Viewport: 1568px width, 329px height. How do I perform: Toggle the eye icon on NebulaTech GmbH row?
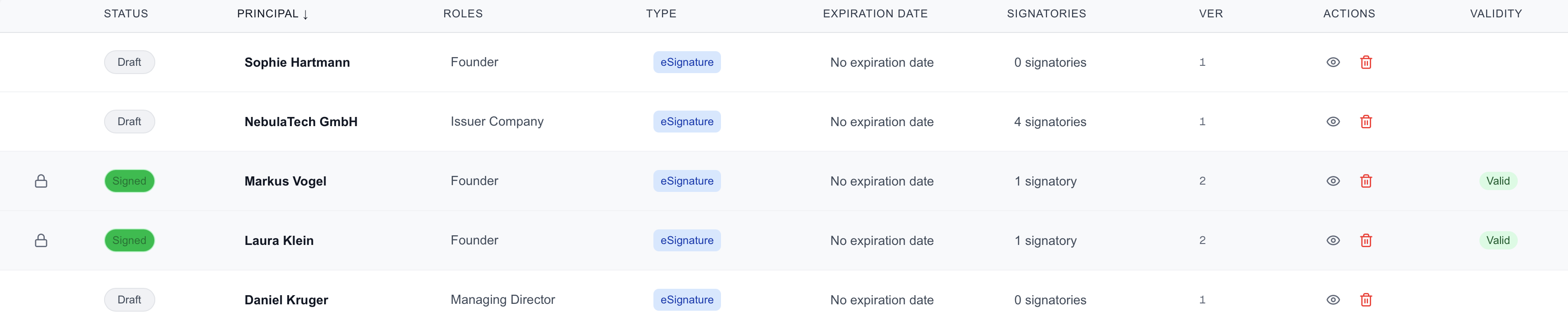1334,122
